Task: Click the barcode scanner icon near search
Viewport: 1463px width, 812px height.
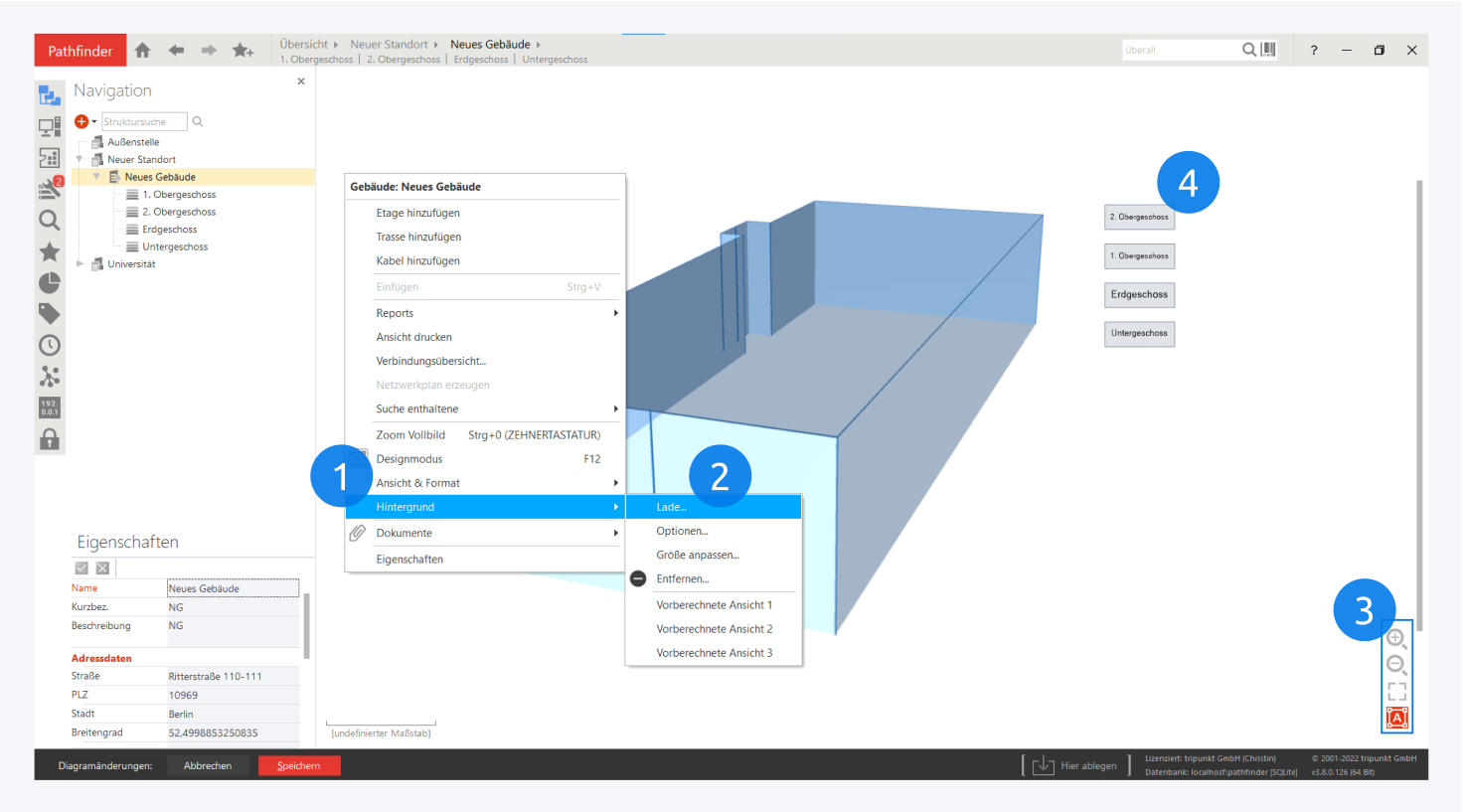Action: [1269, 50]
